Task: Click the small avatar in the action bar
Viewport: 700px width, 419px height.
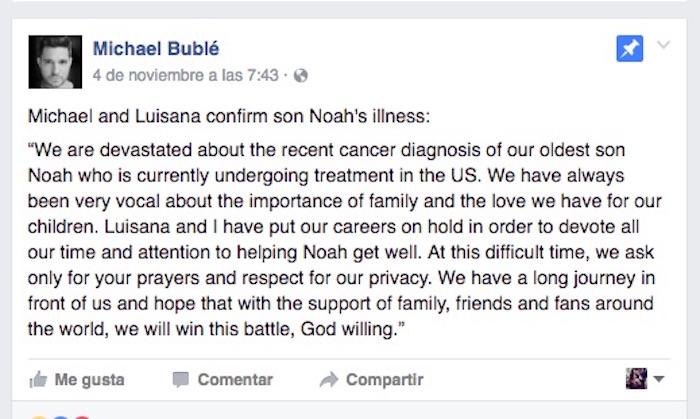Action: coord(636,379)
